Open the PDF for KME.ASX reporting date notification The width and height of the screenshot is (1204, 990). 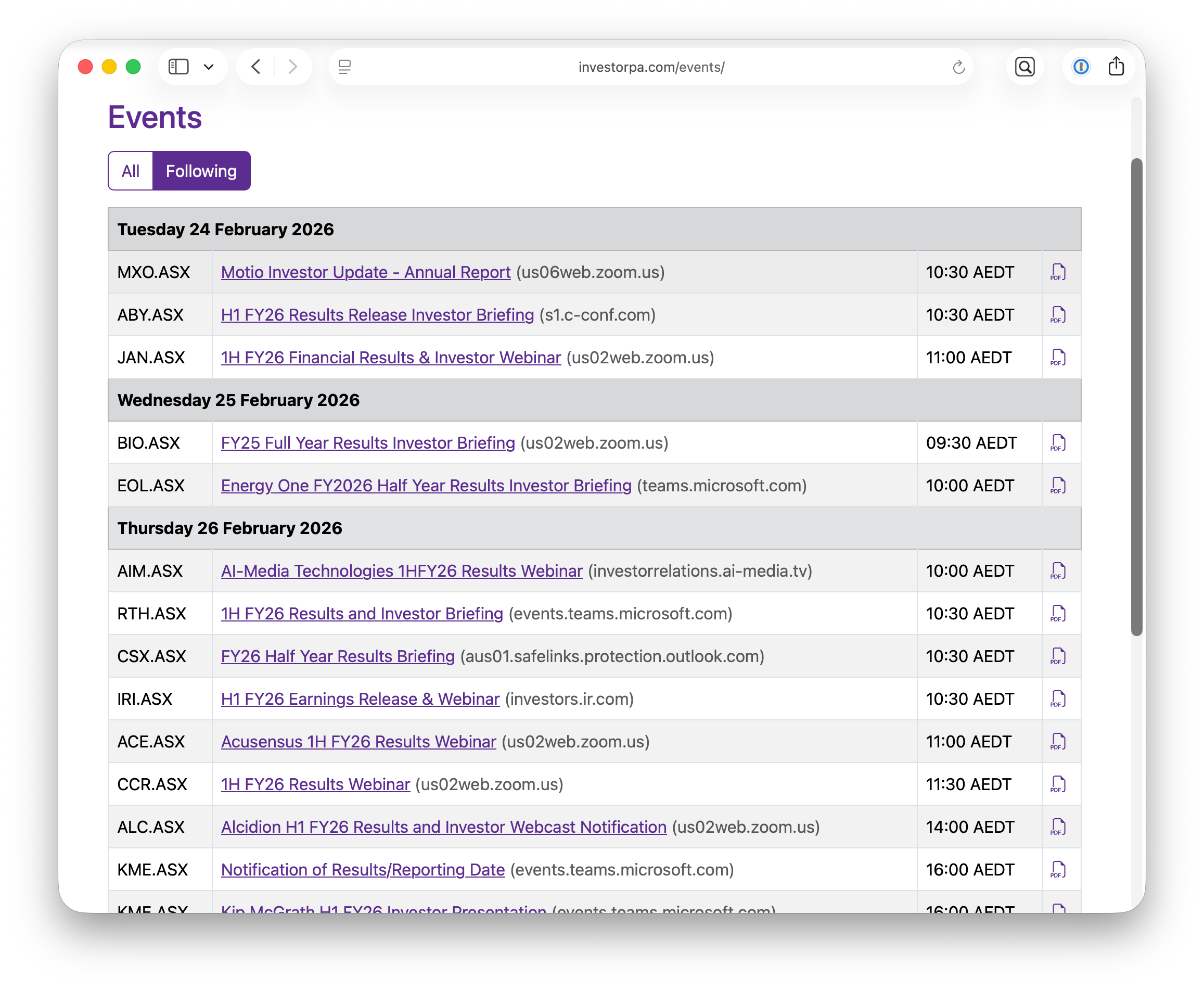pyautogui.click(x=1057, y=869)
